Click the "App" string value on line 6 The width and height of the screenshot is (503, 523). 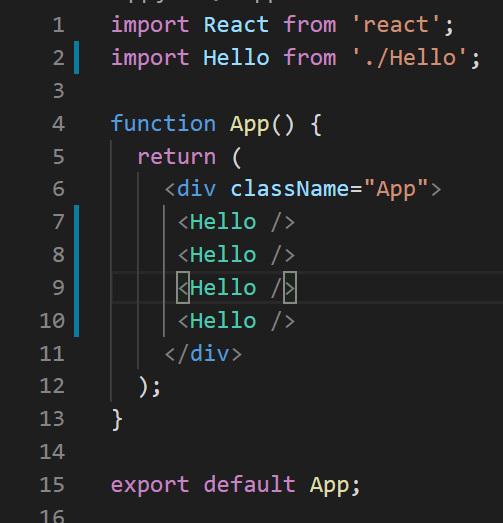click(396, 190)
